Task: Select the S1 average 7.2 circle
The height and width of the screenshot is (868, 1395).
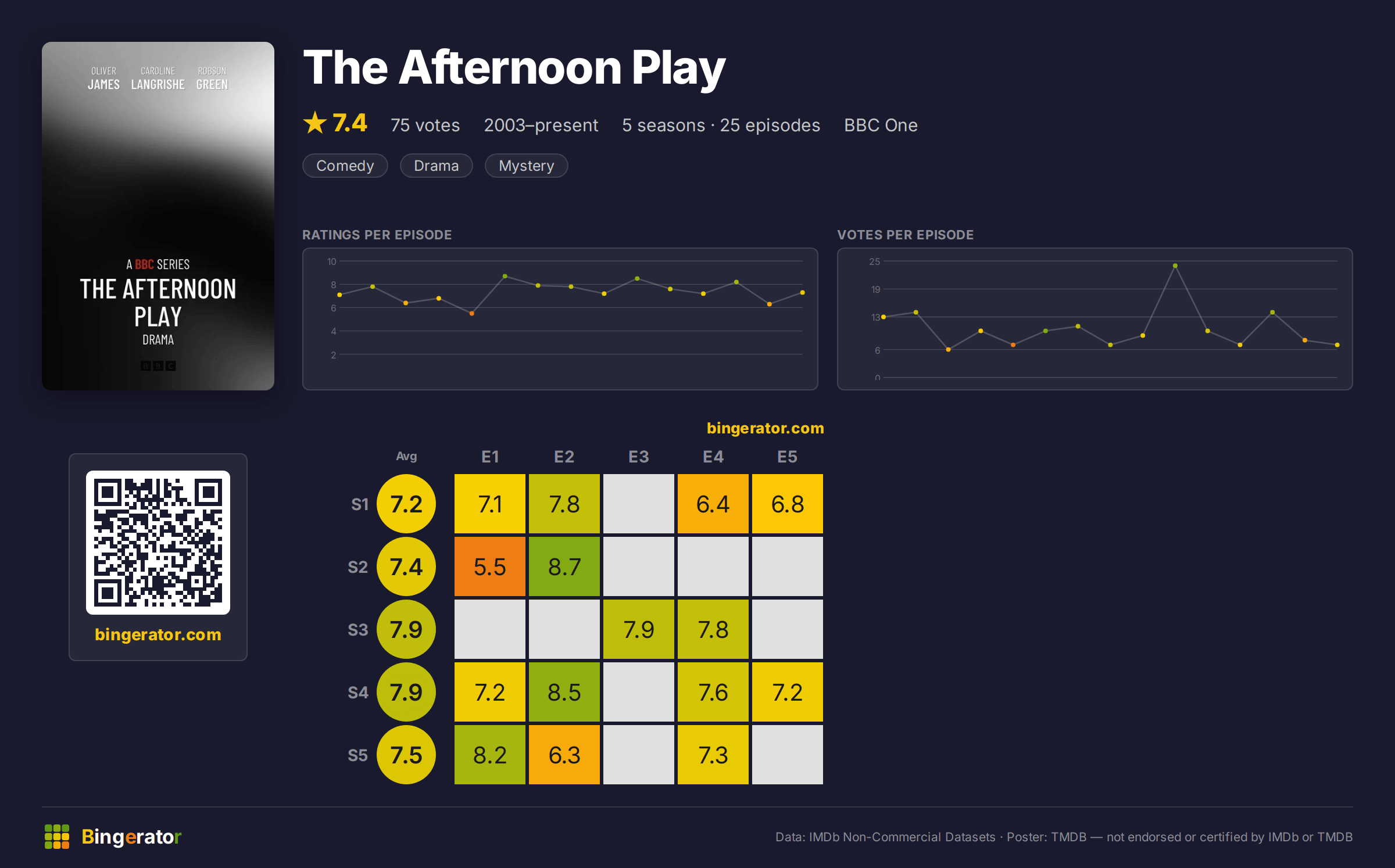Action: 406,504
